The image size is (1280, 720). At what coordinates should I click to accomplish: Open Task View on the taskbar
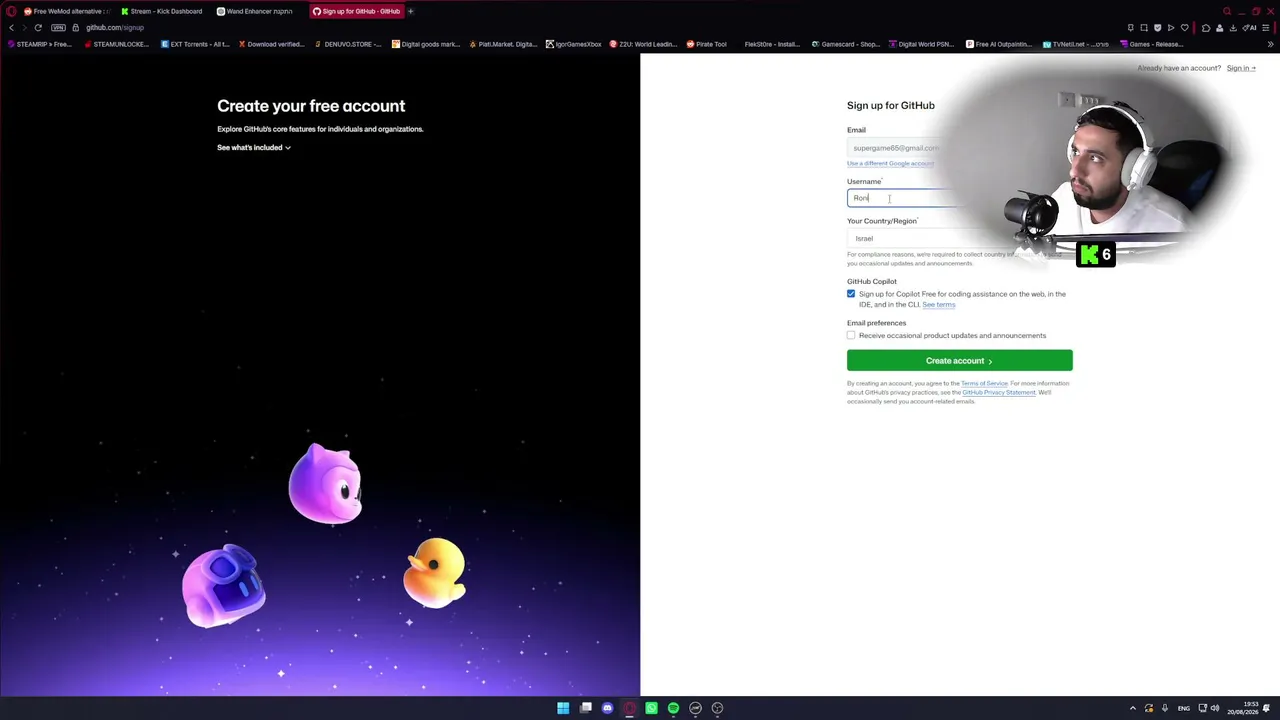click(x=585, y=708)
